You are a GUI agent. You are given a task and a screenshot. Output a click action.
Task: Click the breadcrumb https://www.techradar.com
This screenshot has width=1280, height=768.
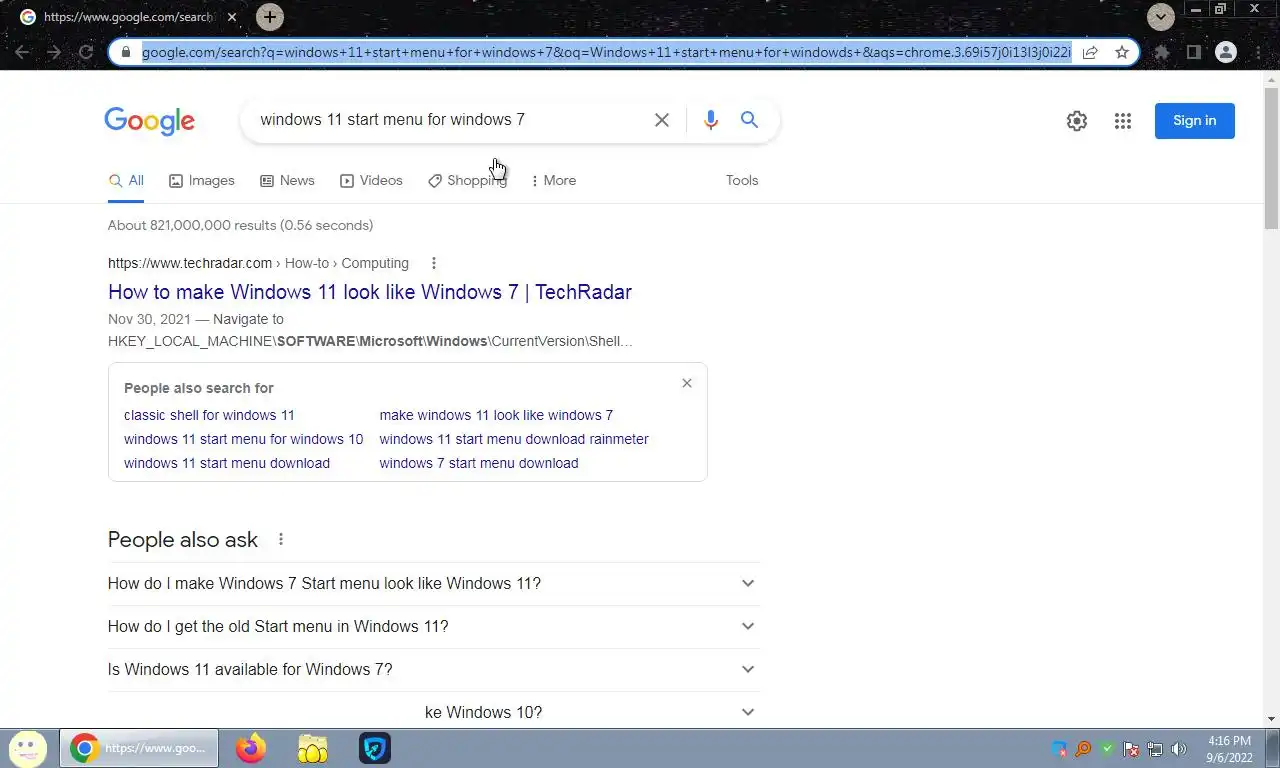click(190, 263)
